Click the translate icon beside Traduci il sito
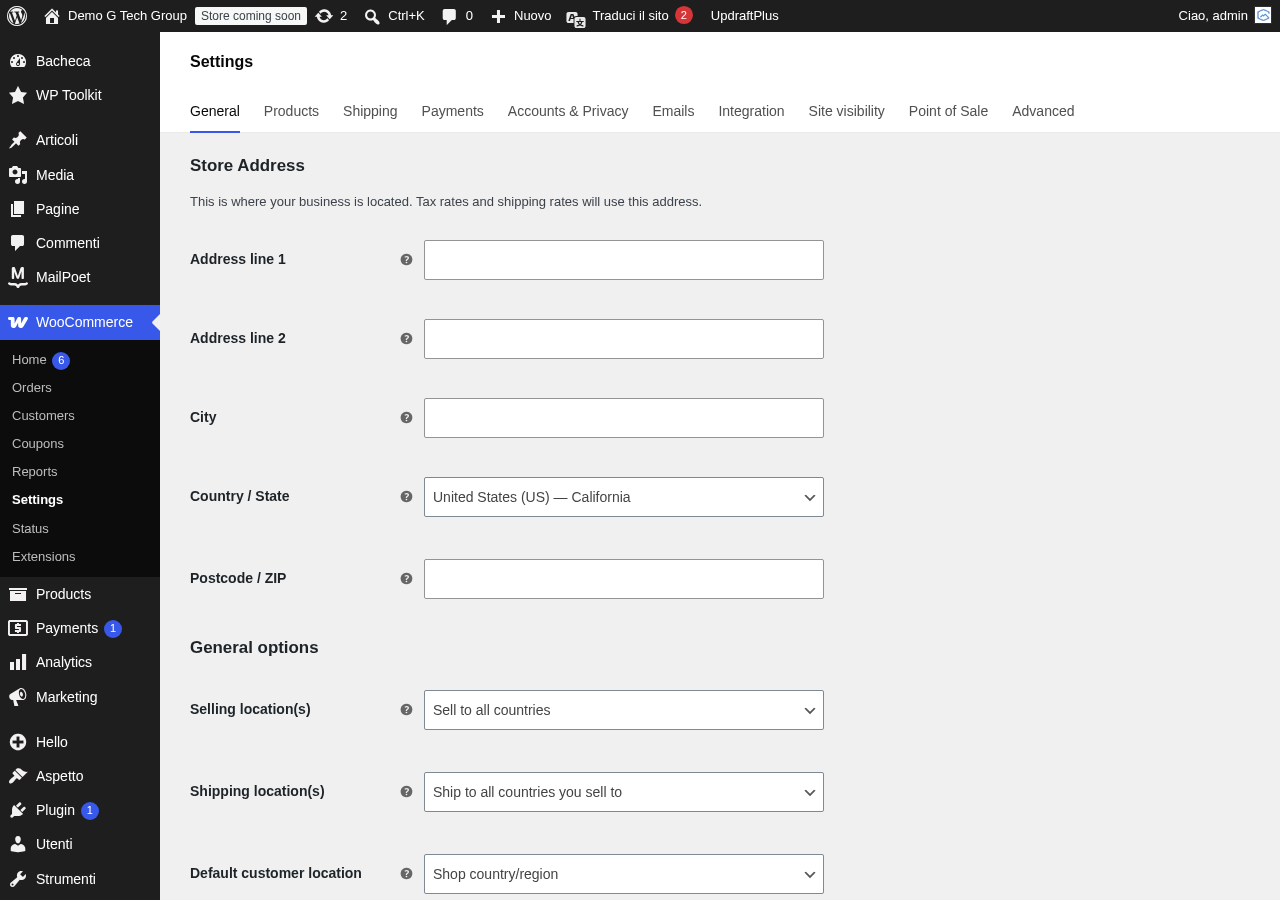Image resolution: width=1280 pixels, height=900 pixels. pyautogui.click(x=576, y=18)
